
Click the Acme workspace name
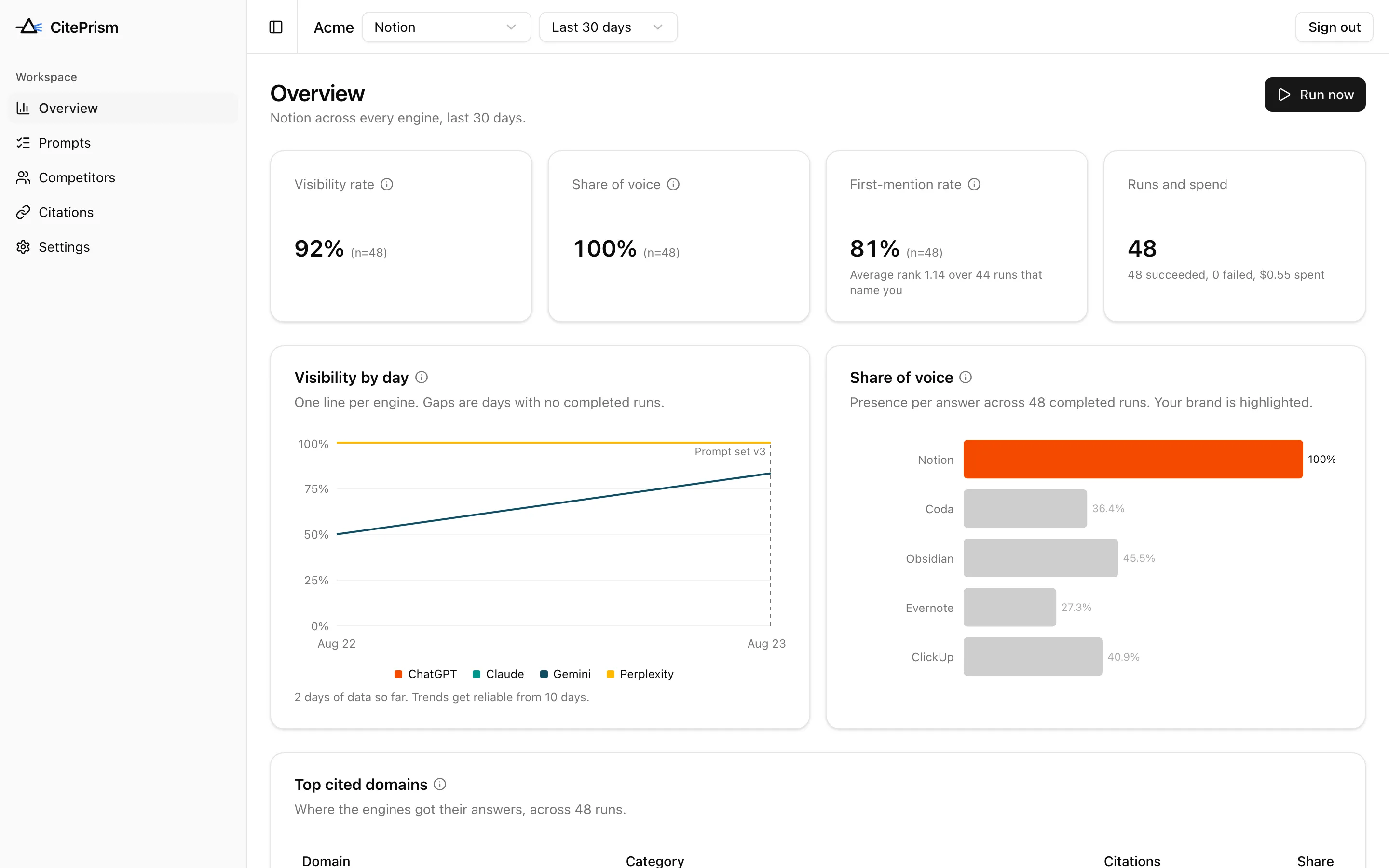point(333,27)
